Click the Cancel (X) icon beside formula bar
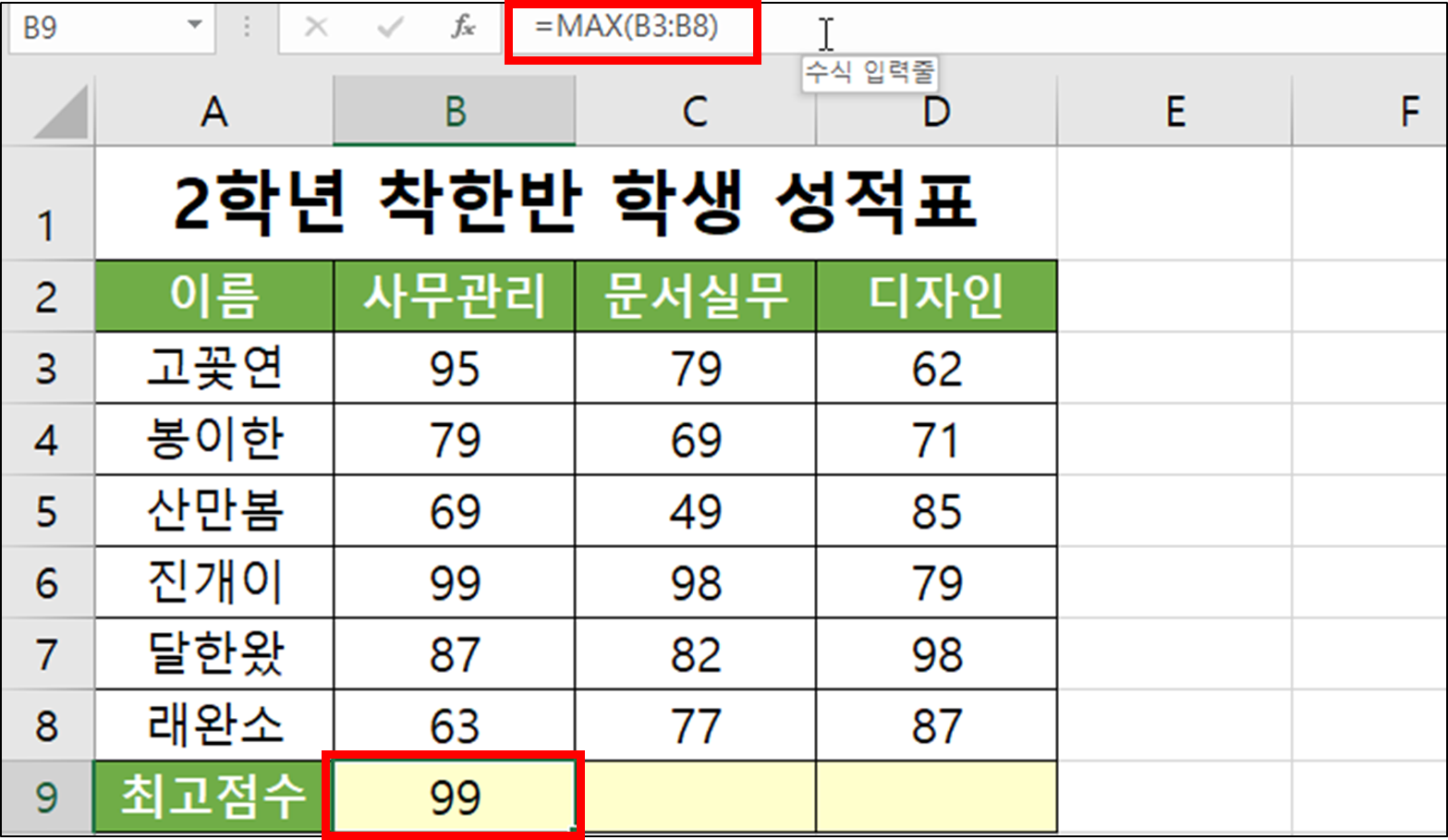The height and width of the screenshot is (840, 1448). coord(317,28)
